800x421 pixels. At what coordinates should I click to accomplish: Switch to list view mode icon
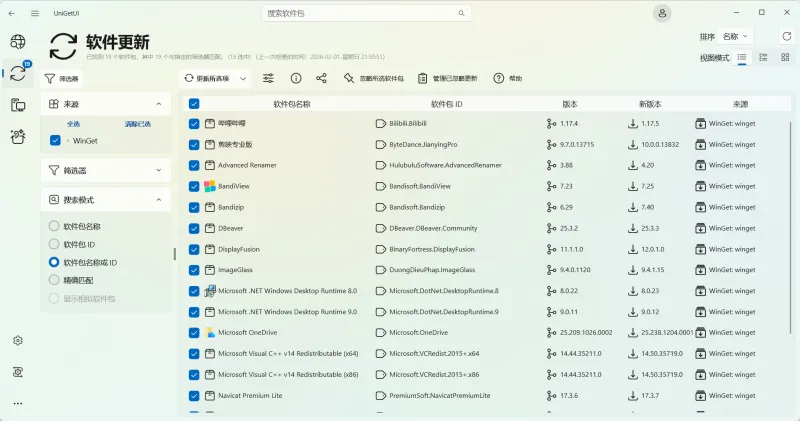tap(742, 57)
